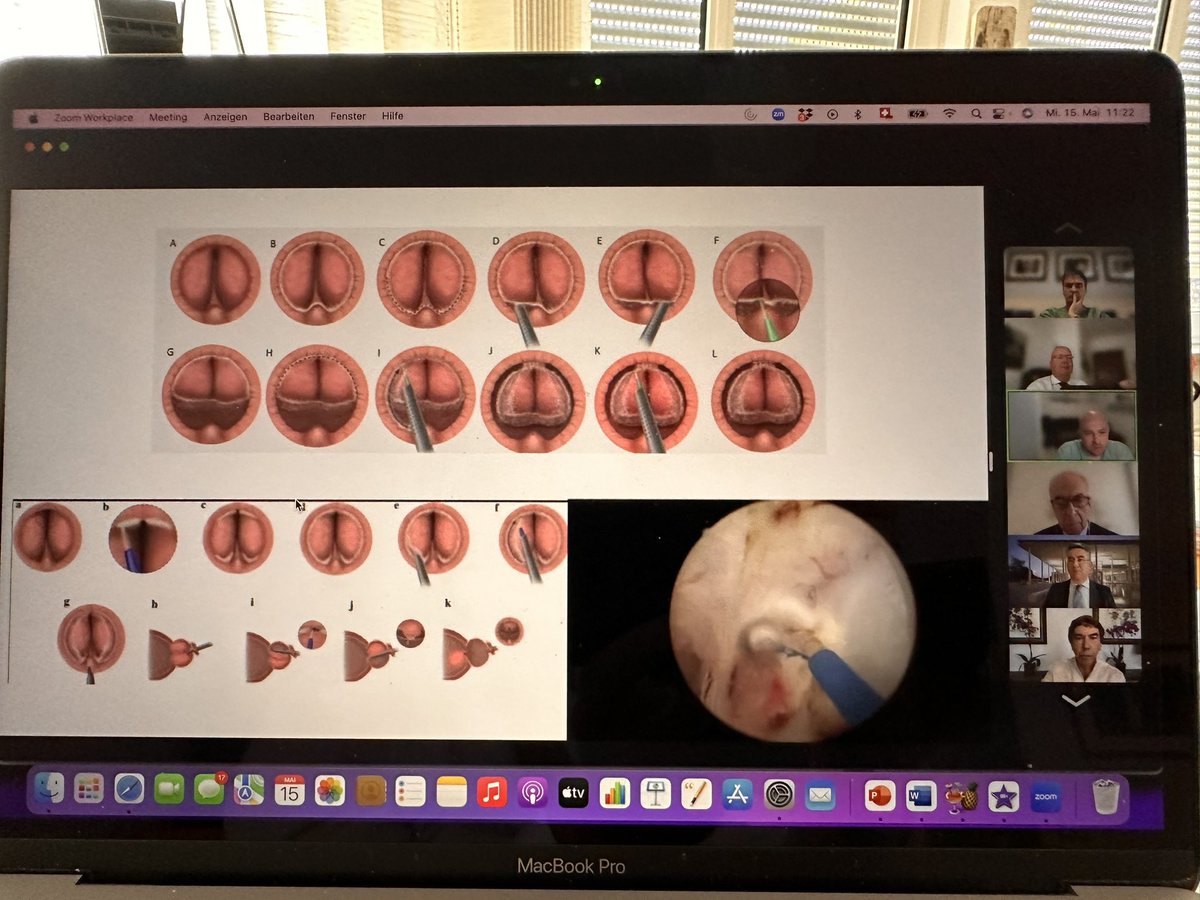Open the Hilfe menu
Viewport: 1200px width, 900px height.
click(x=393, y=116)
